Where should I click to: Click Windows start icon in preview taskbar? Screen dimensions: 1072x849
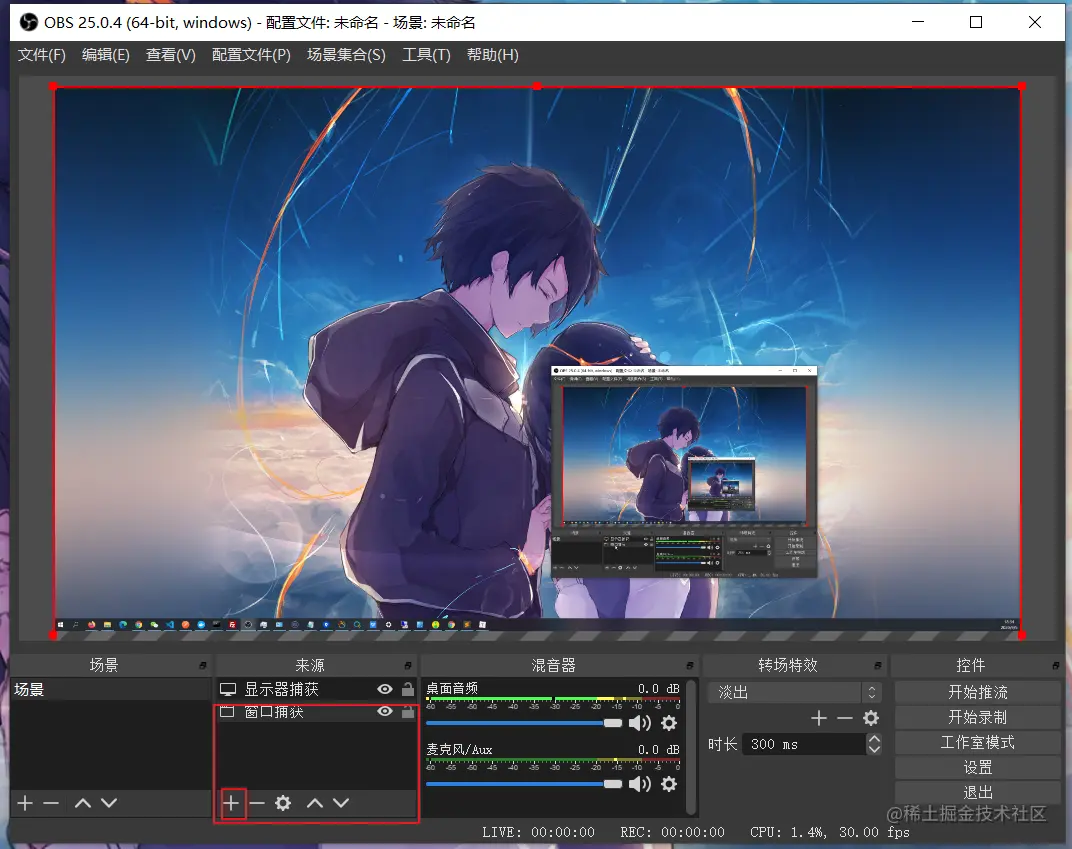coord(61,625)
